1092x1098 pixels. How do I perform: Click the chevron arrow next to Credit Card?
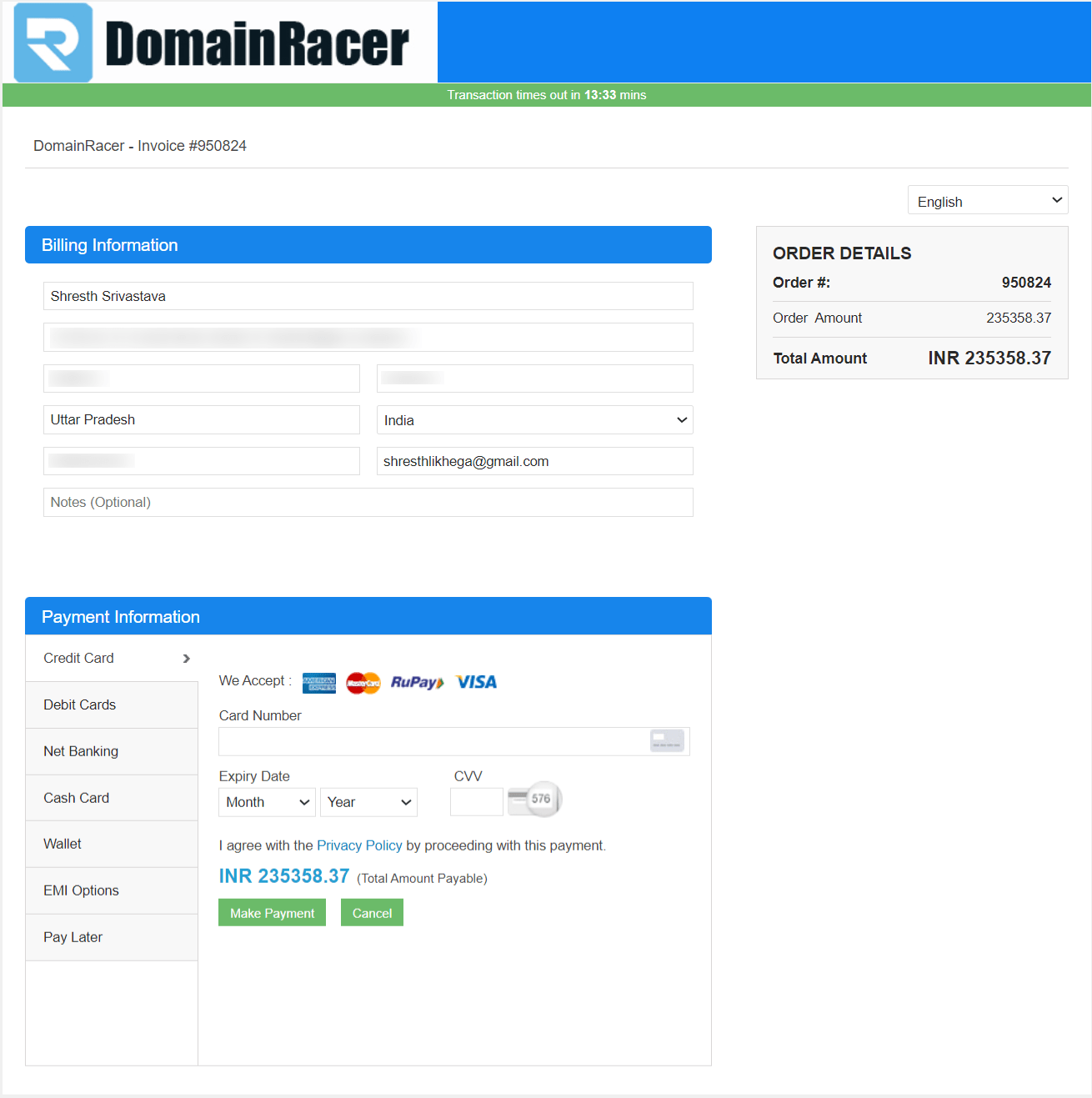click(x=187, y=658)
